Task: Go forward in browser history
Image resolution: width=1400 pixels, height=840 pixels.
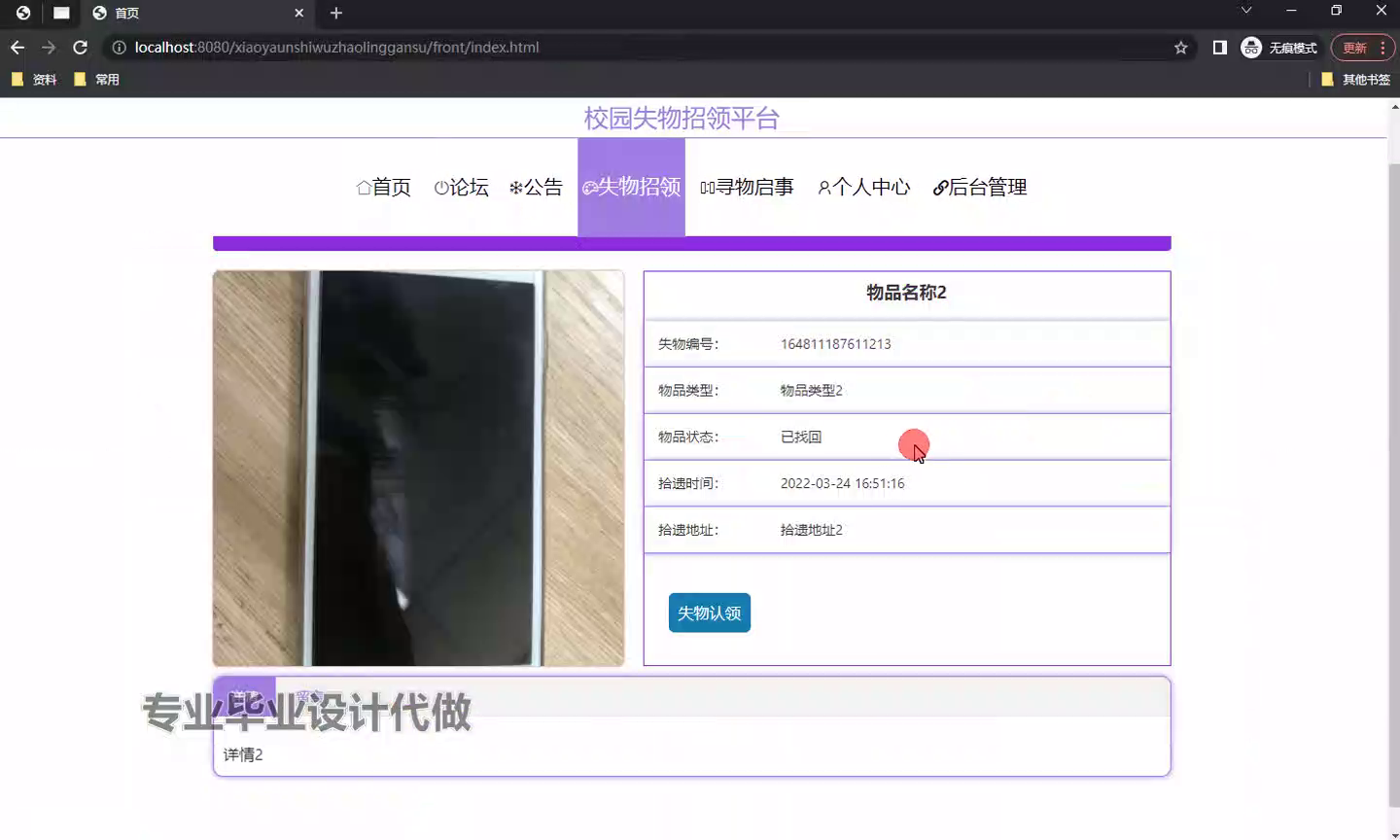Action: click(49, 47)
